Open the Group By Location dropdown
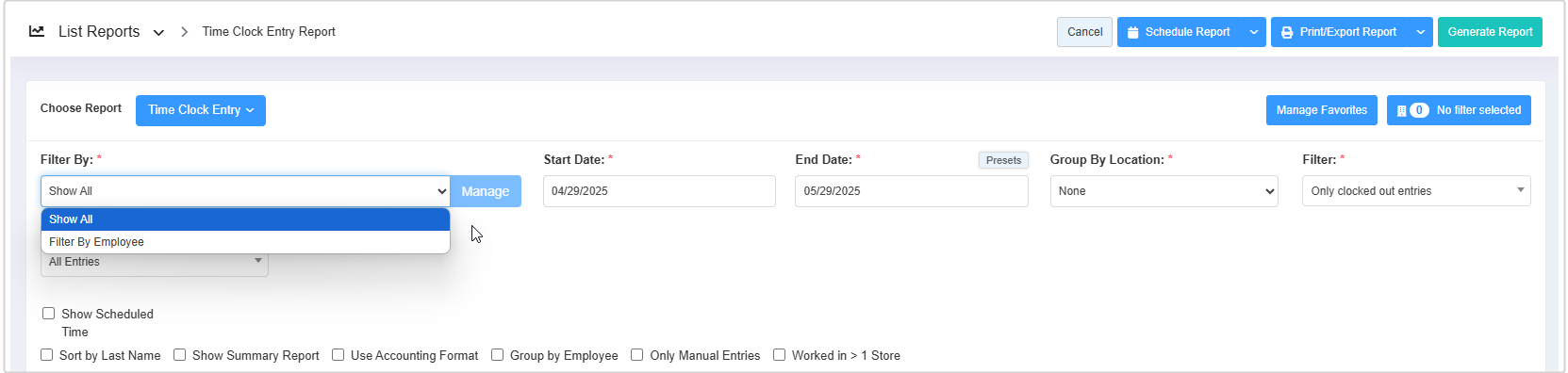1568x373 pixels. [x=1164, y=191]
